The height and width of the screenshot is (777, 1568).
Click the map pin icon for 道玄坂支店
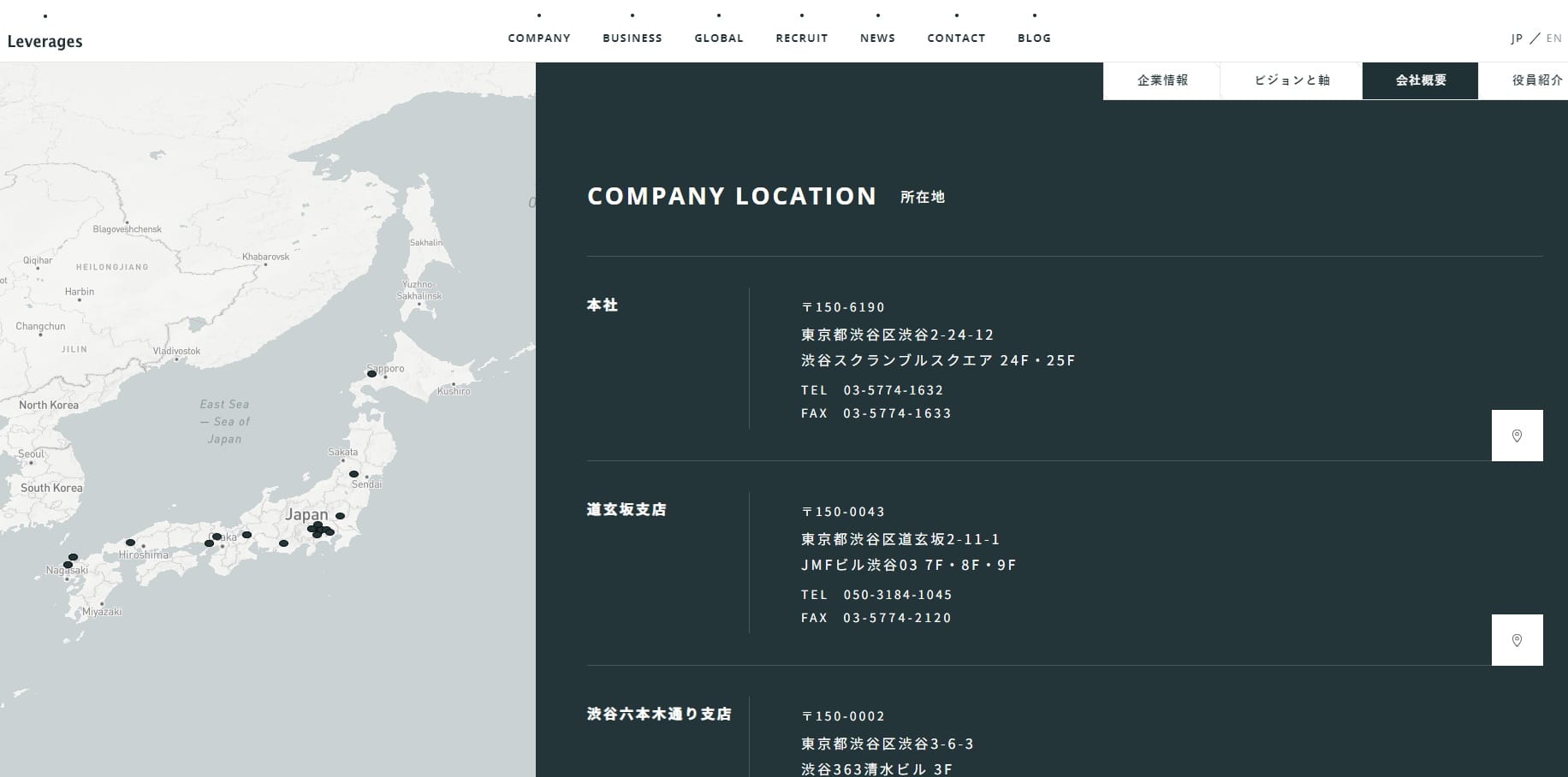(x=1517, y=640)
